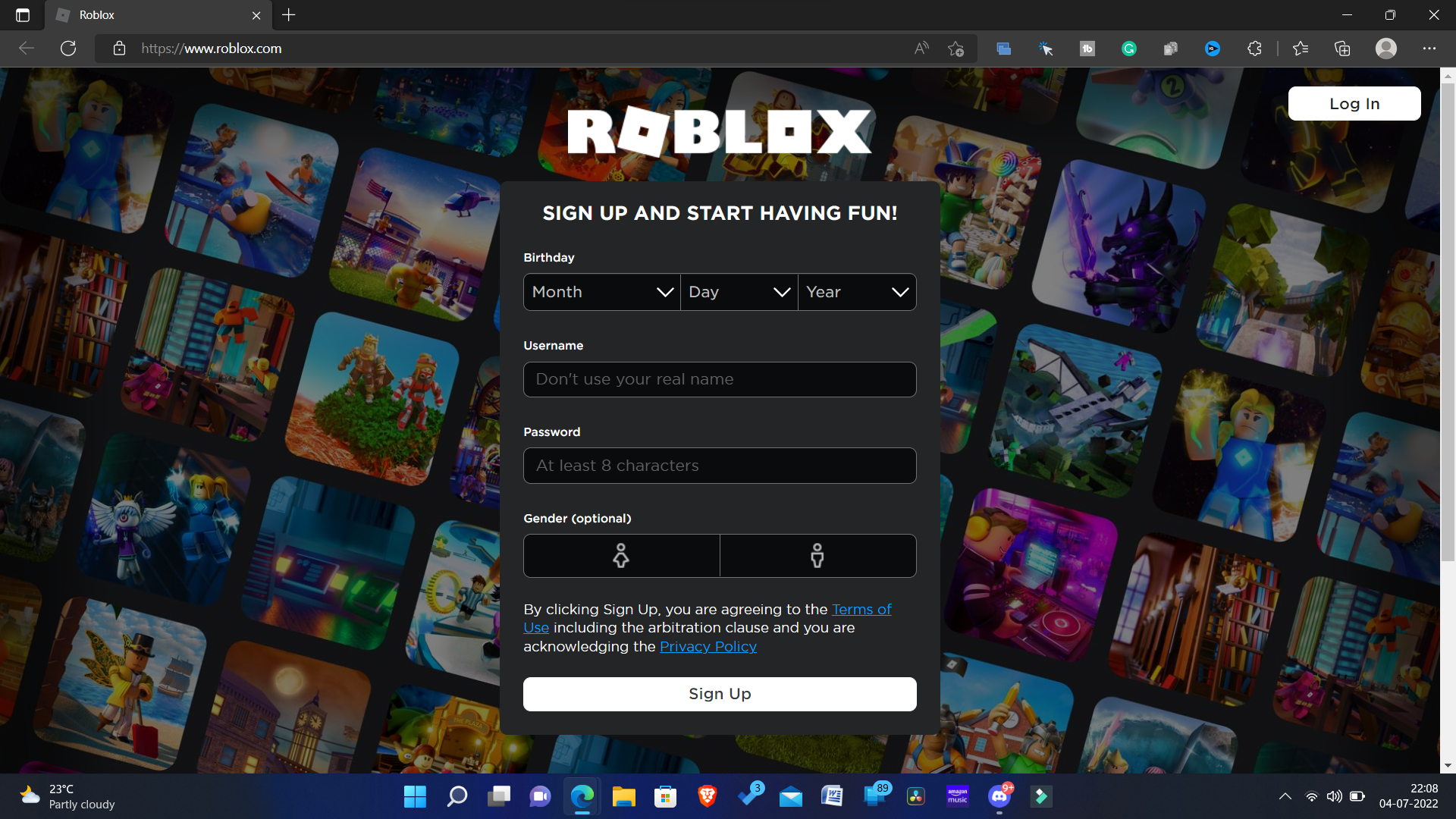Expand the Year birthday dropdown
1456x819 pixels.
[x=857, y=292]
